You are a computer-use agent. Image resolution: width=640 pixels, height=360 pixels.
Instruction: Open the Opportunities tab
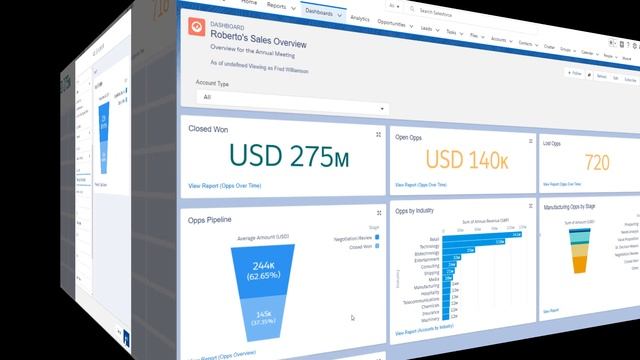(x=391, y=23)
